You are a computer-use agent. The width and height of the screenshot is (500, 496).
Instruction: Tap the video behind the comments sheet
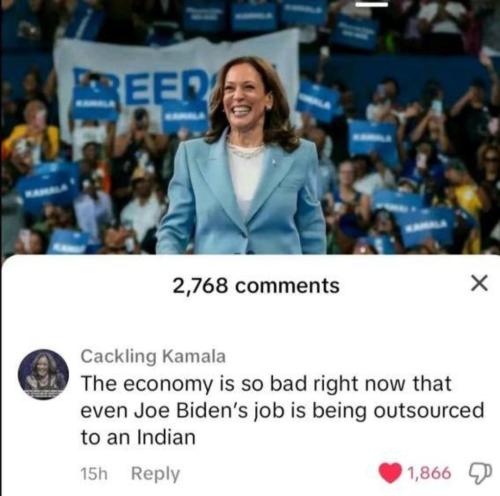coord(250,127)
